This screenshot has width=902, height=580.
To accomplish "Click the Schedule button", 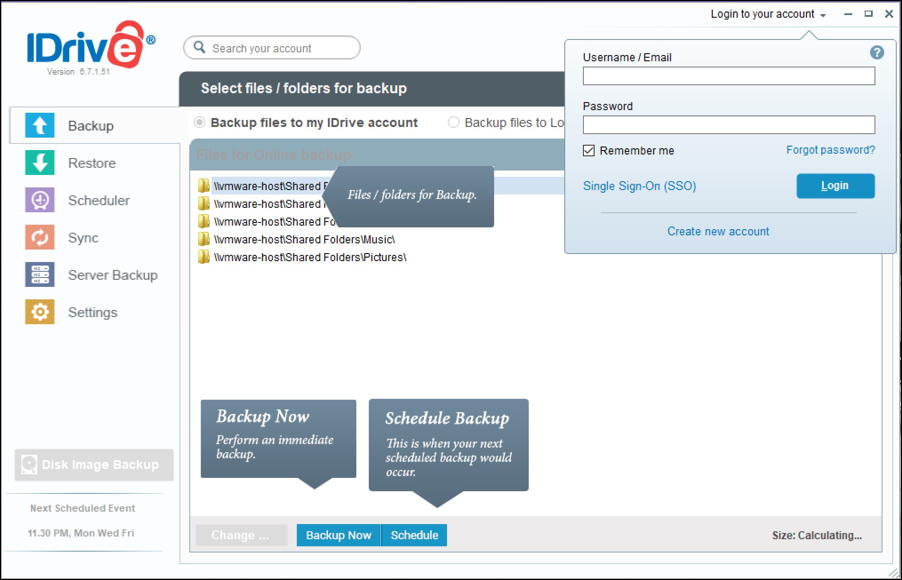I will click(414, 535).
